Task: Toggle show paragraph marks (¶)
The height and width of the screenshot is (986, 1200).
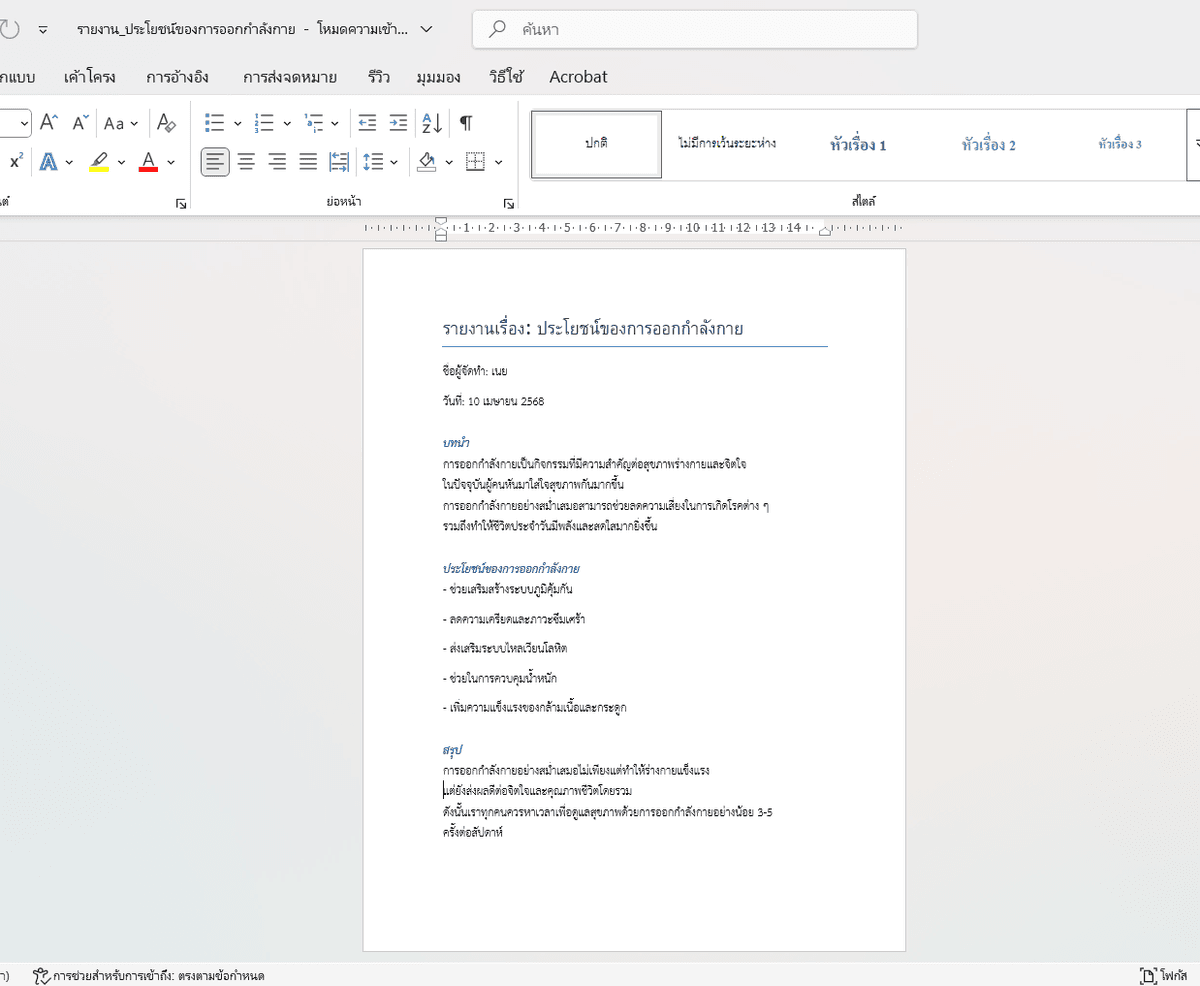Action: (466, 123)
